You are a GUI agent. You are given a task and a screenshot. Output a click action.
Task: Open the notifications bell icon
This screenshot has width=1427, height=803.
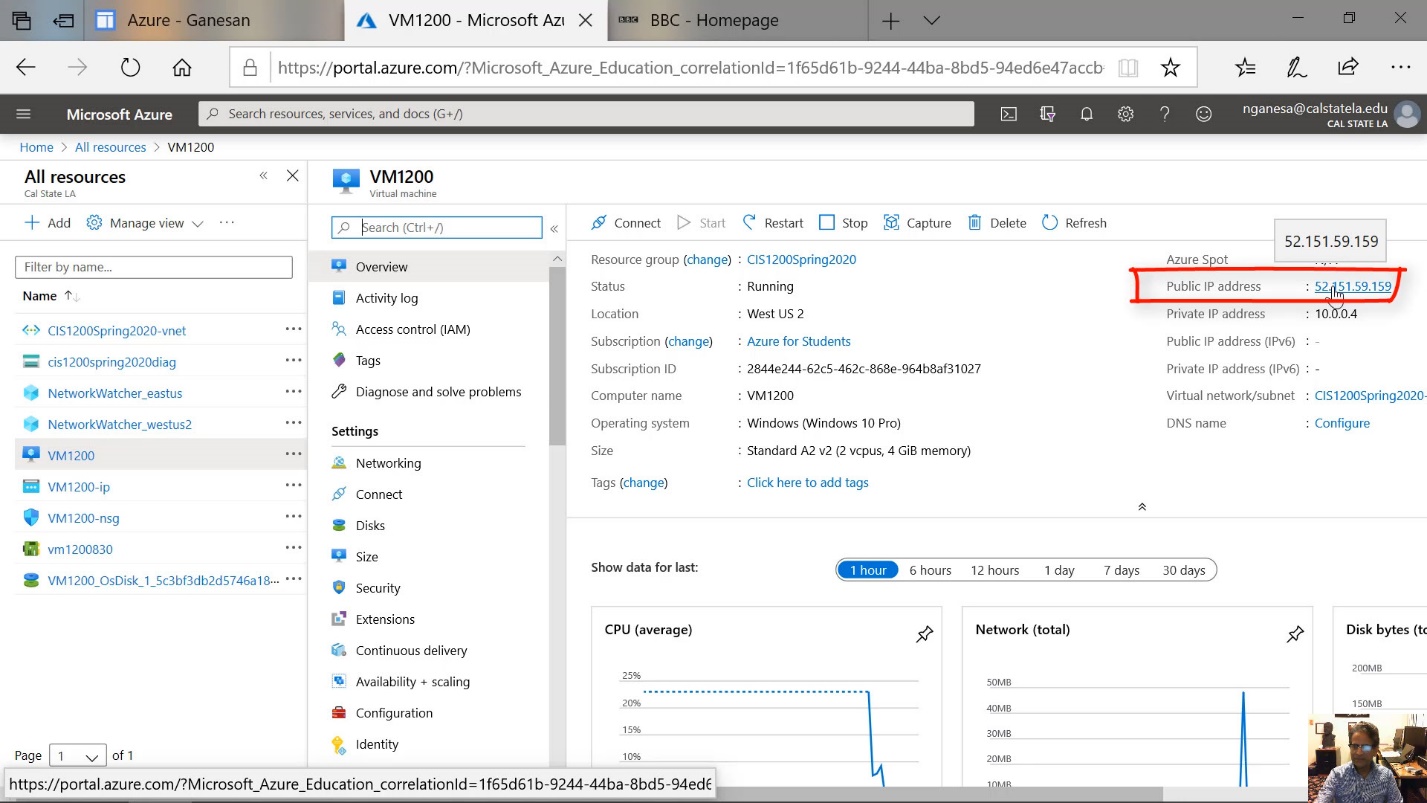click(x=1086, y=114)
